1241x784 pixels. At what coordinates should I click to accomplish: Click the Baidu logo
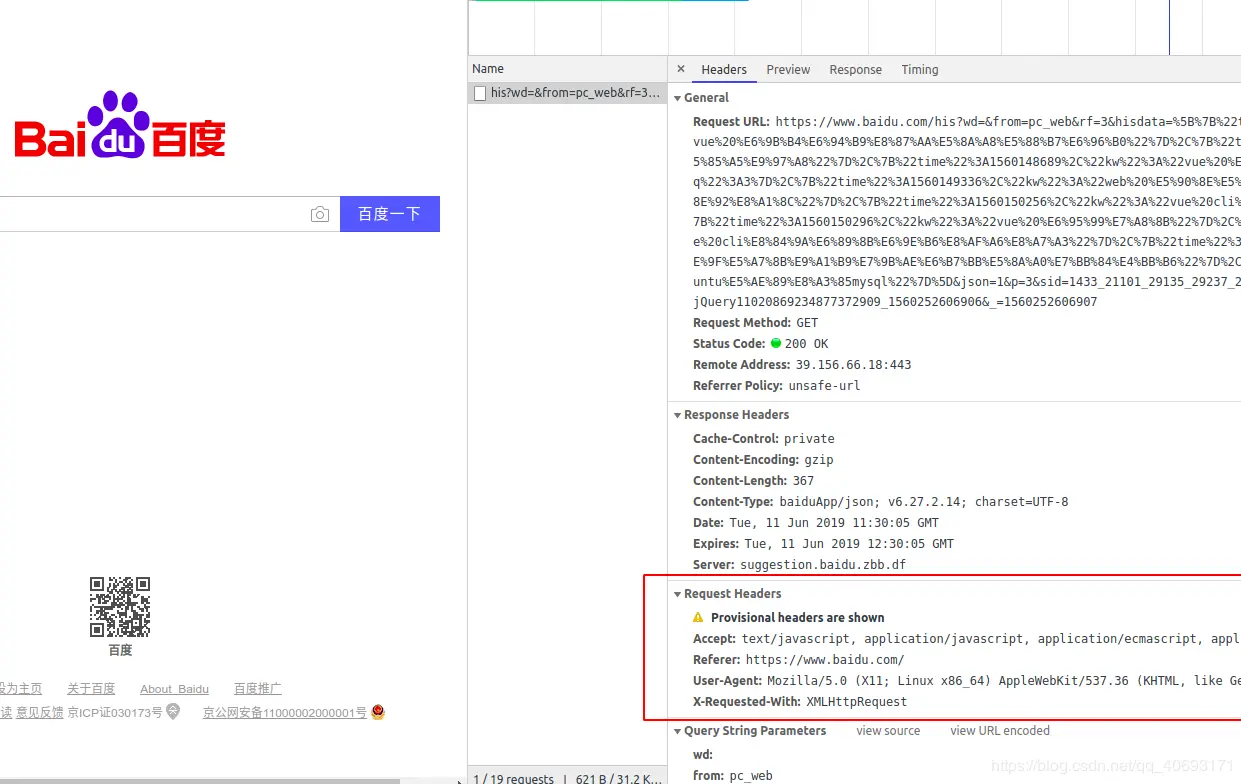coord(120,126)
